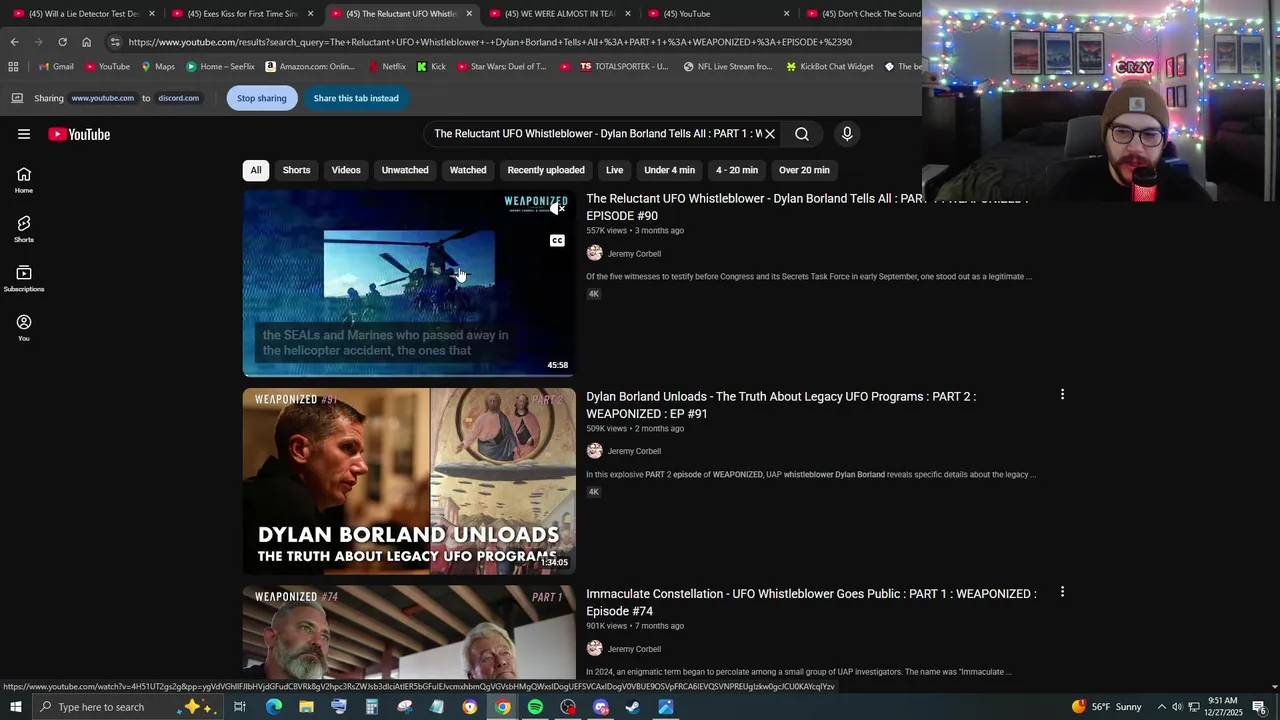
Task: Open Shorts in the sidebar
Action: click(x=24, y=229)
